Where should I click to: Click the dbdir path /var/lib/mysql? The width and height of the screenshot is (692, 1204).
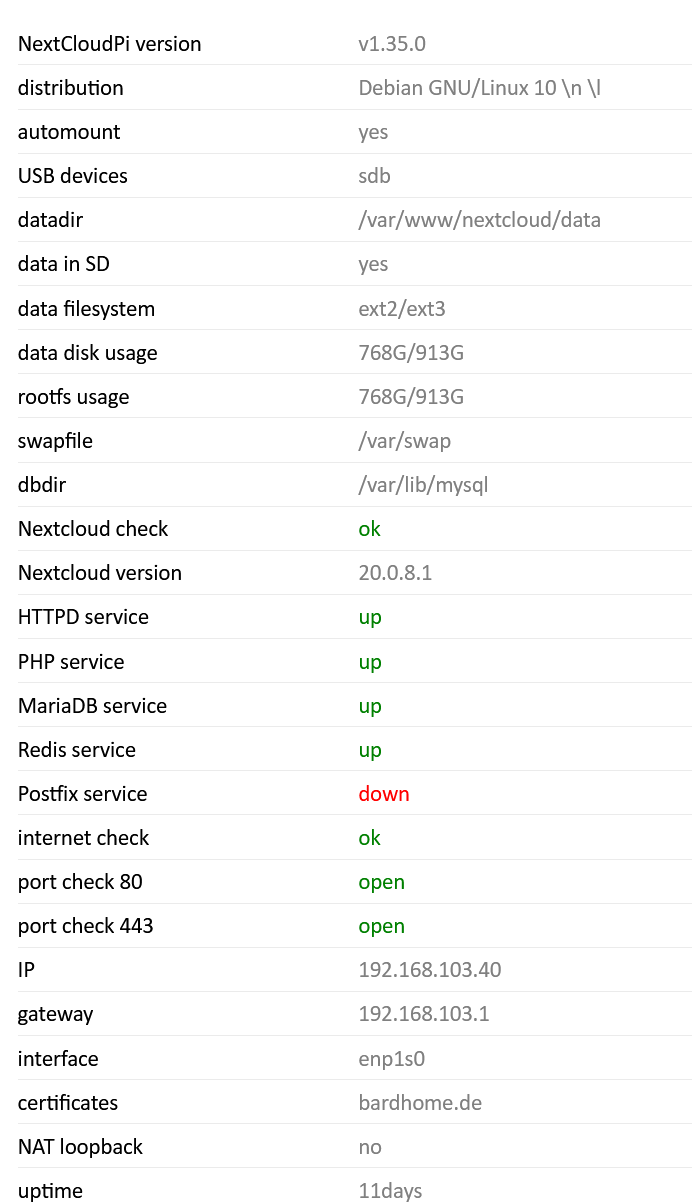point(423,485)
